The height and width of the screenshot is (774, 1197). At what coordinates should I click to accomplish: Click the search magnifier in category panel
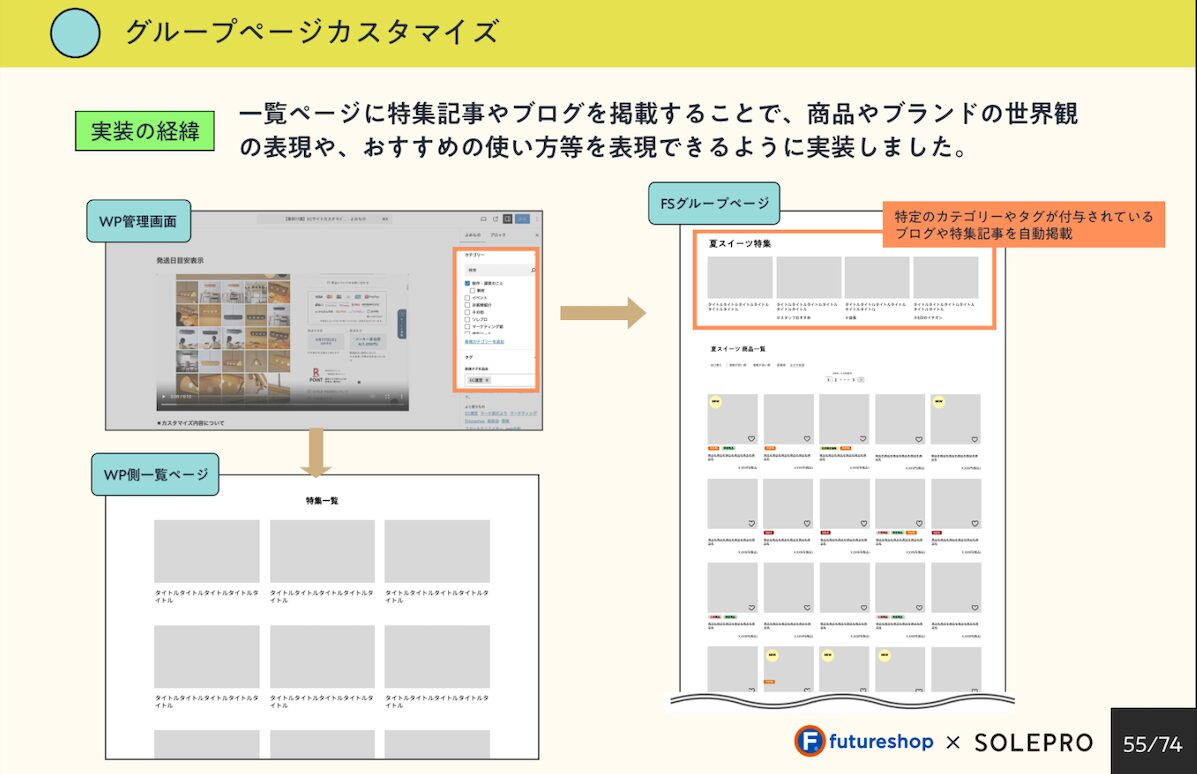532,270
